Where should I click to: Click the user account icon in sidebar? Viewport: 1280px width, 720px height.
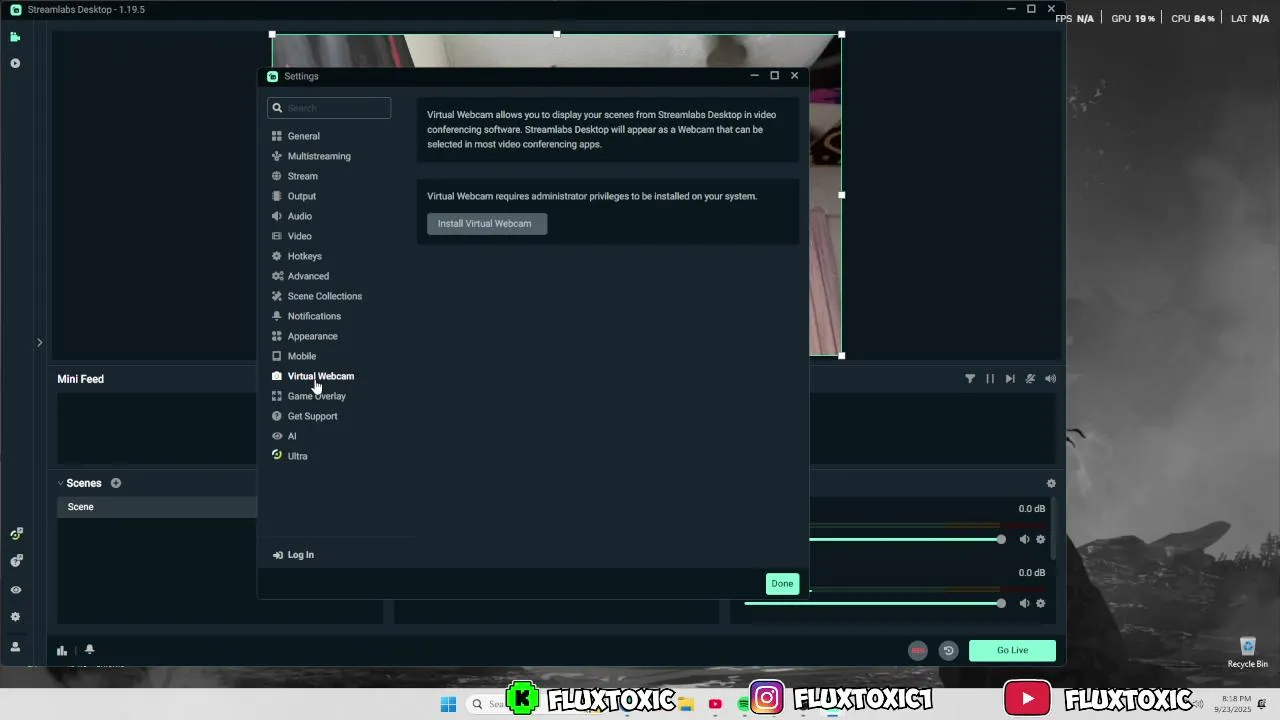tap(15, 647)
